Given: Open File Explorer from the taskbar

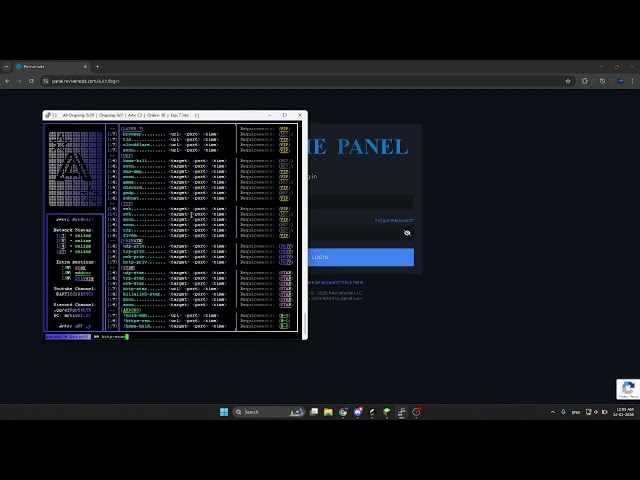Looking at the screenshot, I should tap(328, 412).
